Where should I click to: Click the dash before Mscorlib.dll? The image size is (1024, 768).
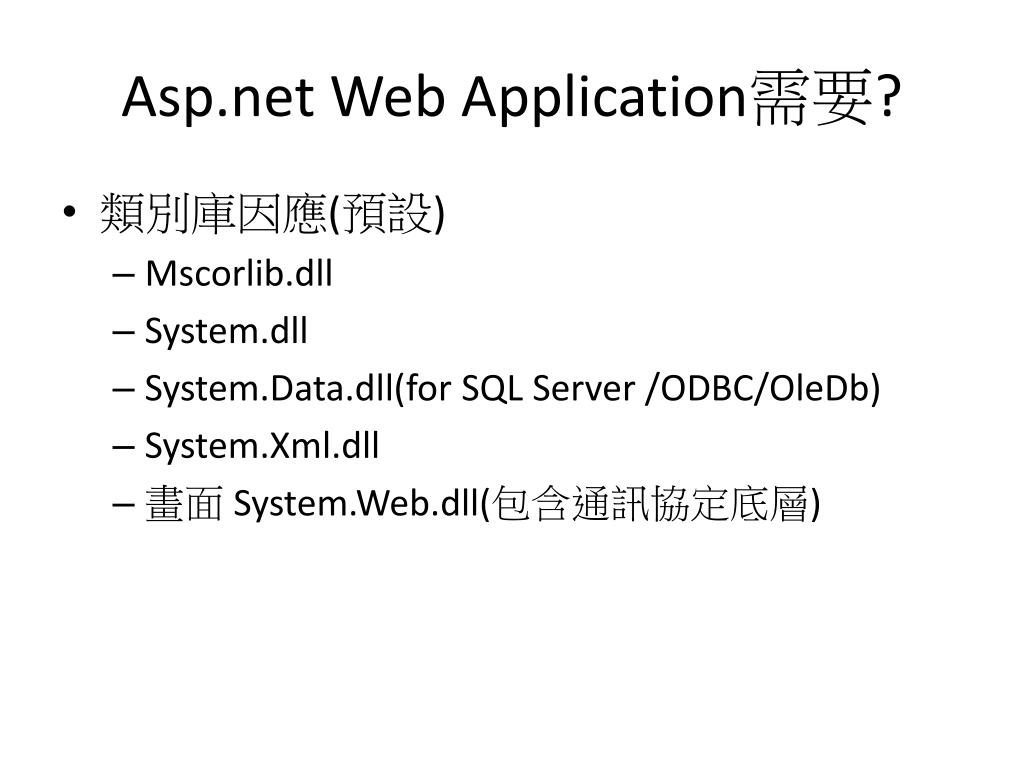(x=123, y=275)
